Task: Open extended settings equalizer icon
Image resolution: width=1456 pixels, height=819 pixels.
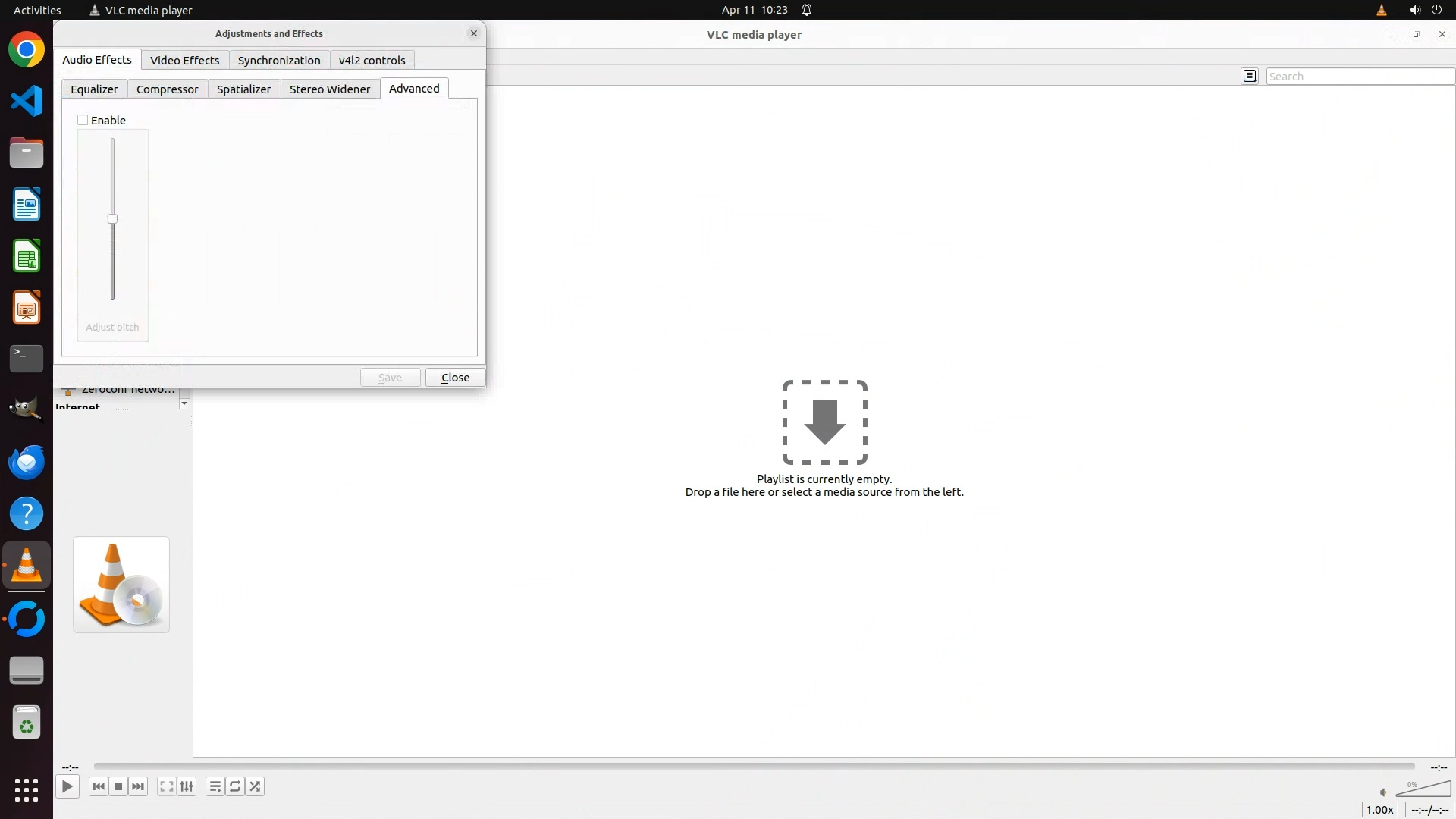Action: tap(187, 786)
